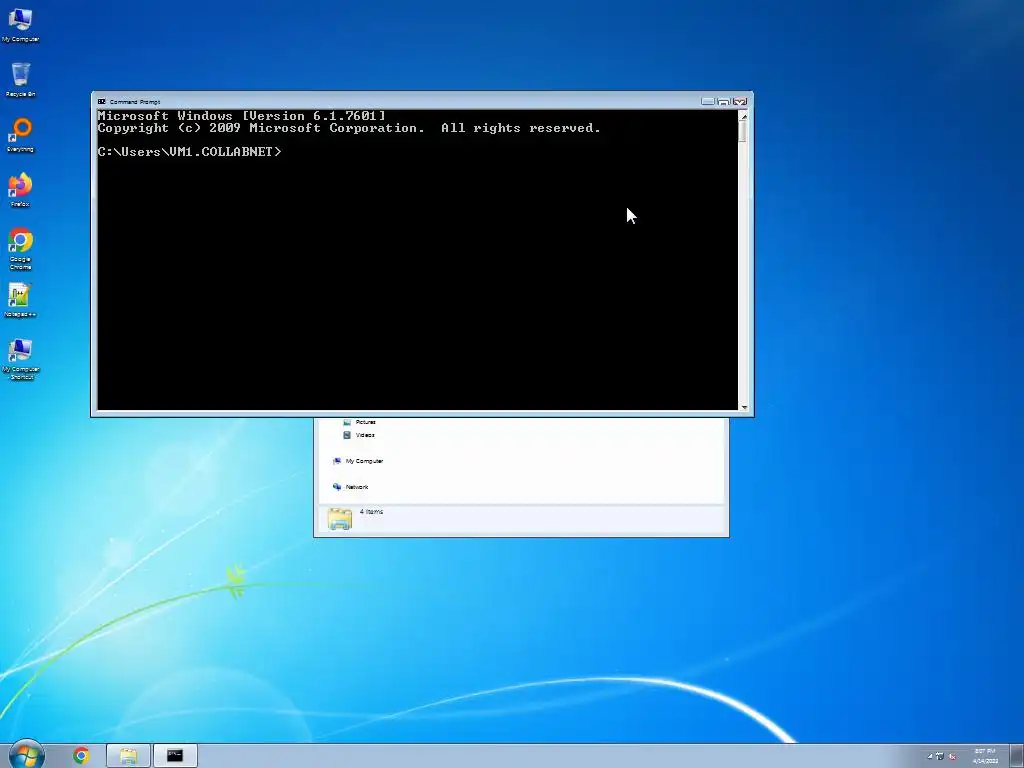
Task: Open the Recycle Bin desktop icon
Action: pyautogui.click(x=20, y=80)
